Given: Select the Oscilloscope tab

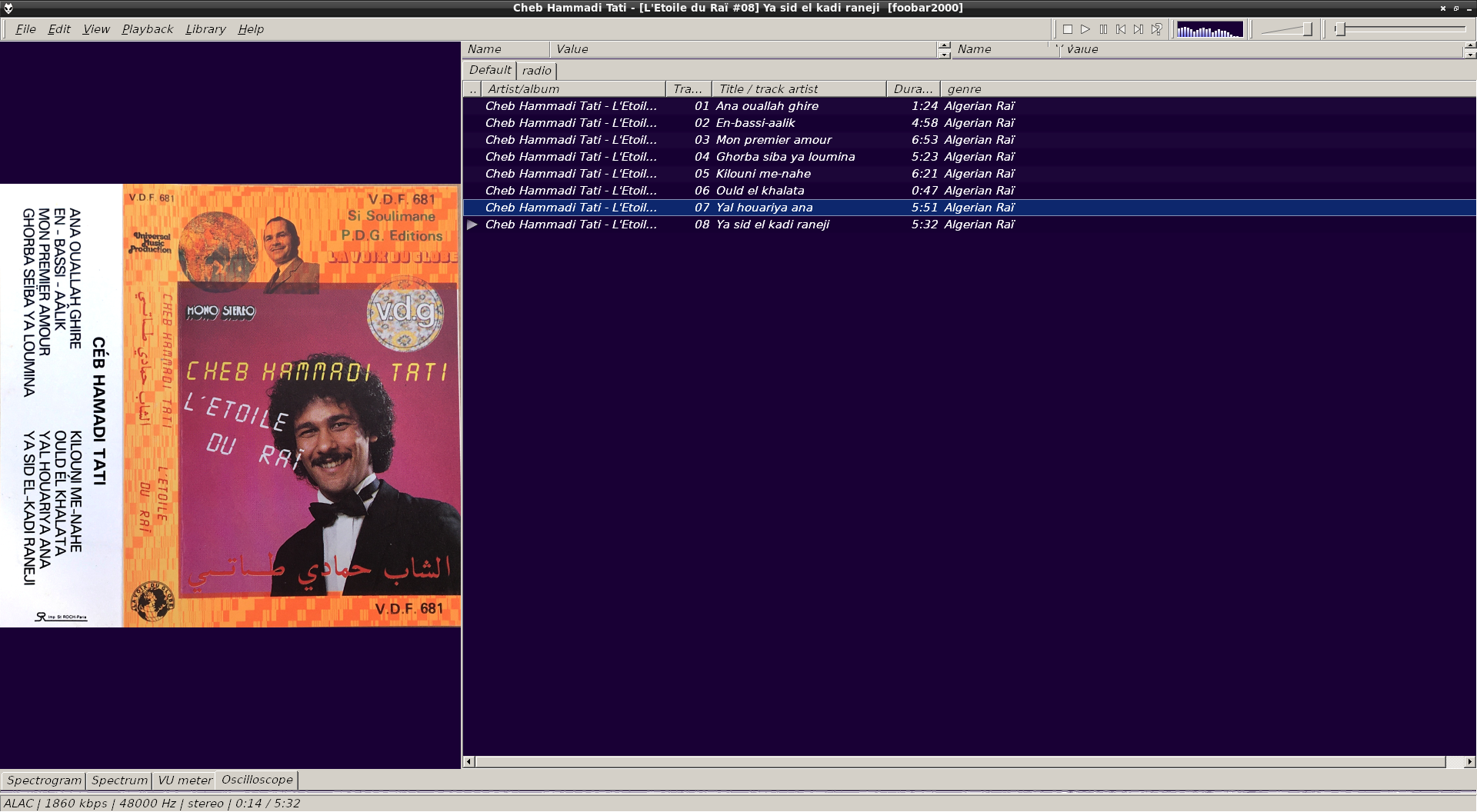Looking at the screenshot, I should point(257,780).
